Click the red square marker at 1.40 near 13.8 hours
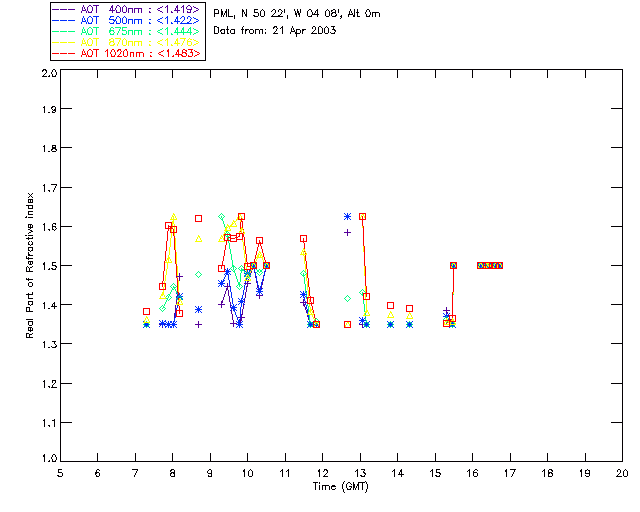 (391, 305)
